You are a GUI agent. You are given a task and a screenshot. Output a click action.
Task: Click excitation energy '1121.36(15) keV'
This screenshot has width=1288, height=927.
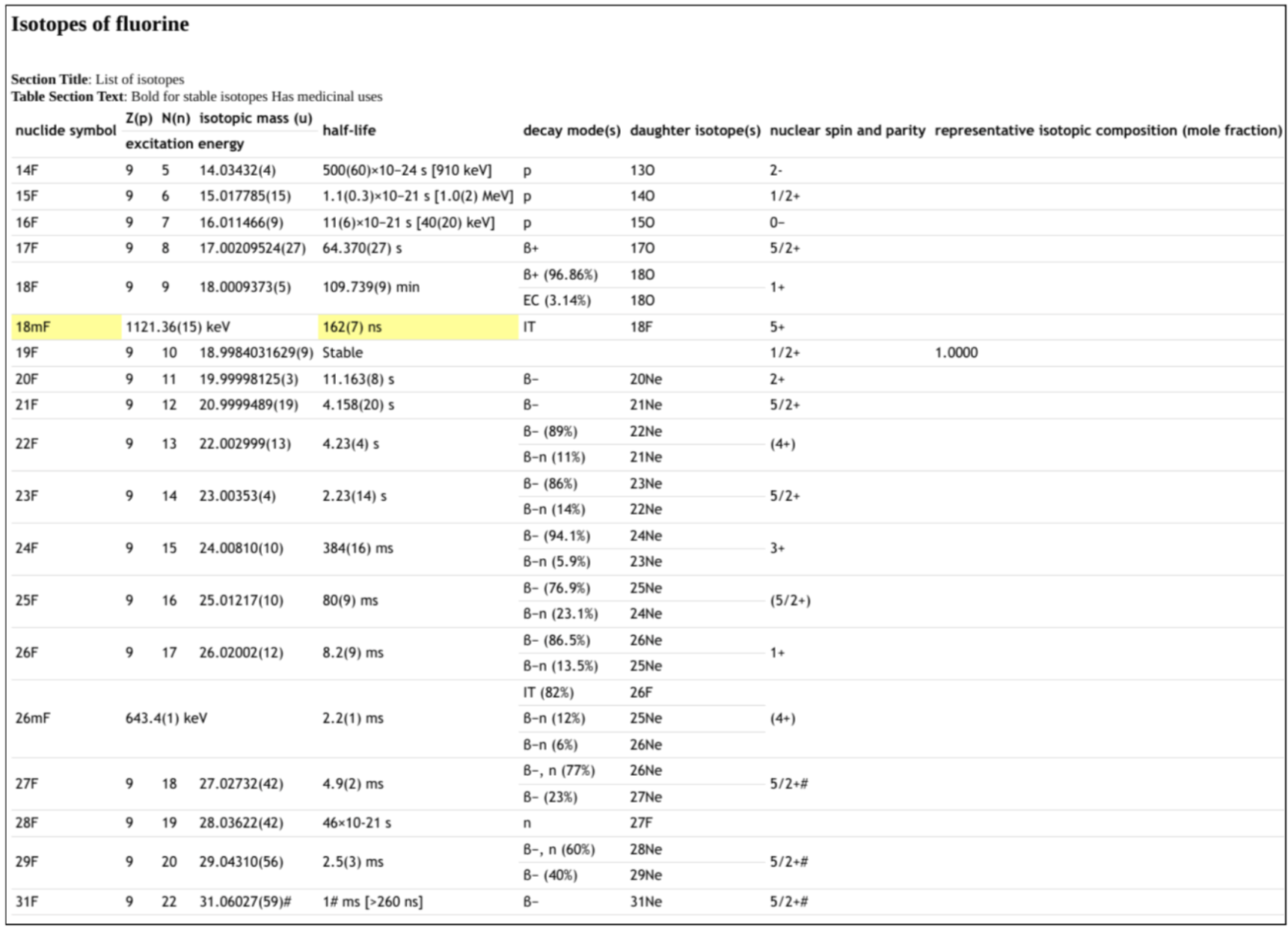point(178,327)
